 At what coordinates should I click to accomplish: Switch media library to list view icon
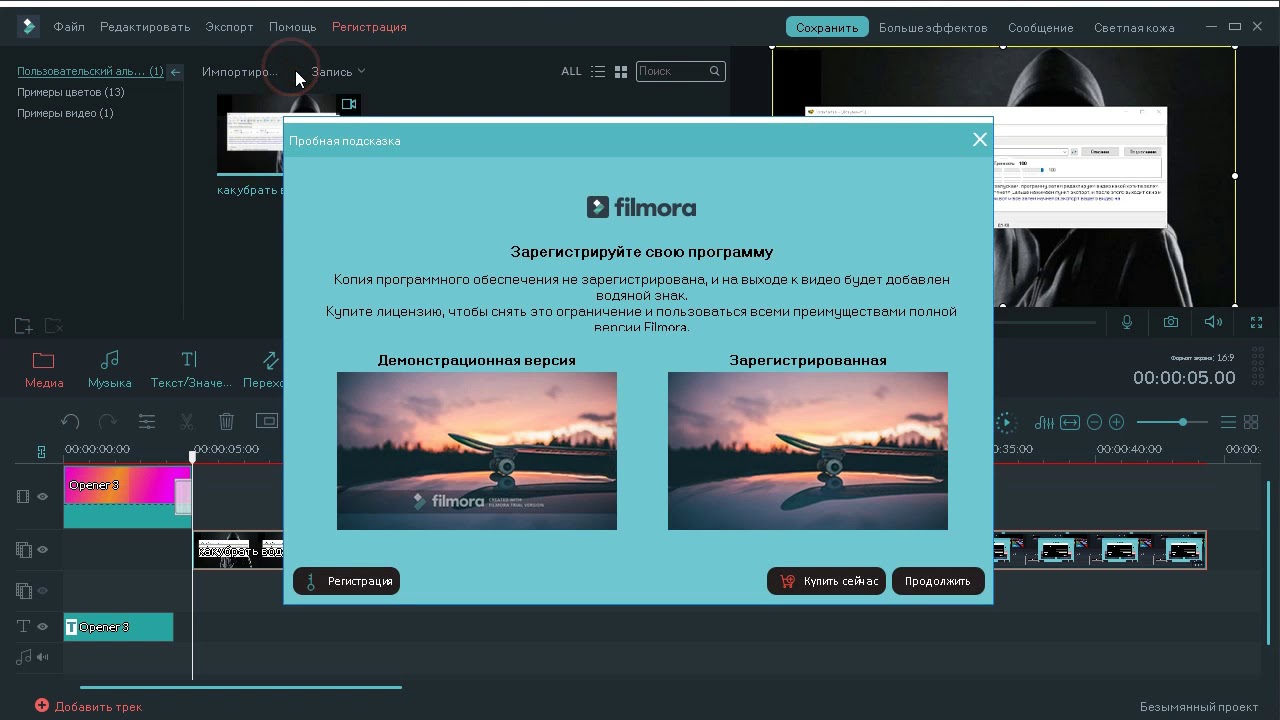(x=598, y=72)
